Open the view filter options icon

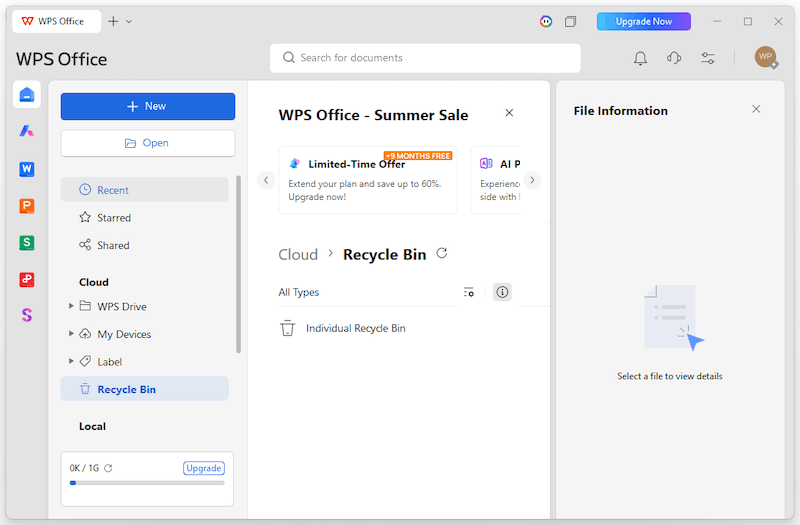(468, 292)
